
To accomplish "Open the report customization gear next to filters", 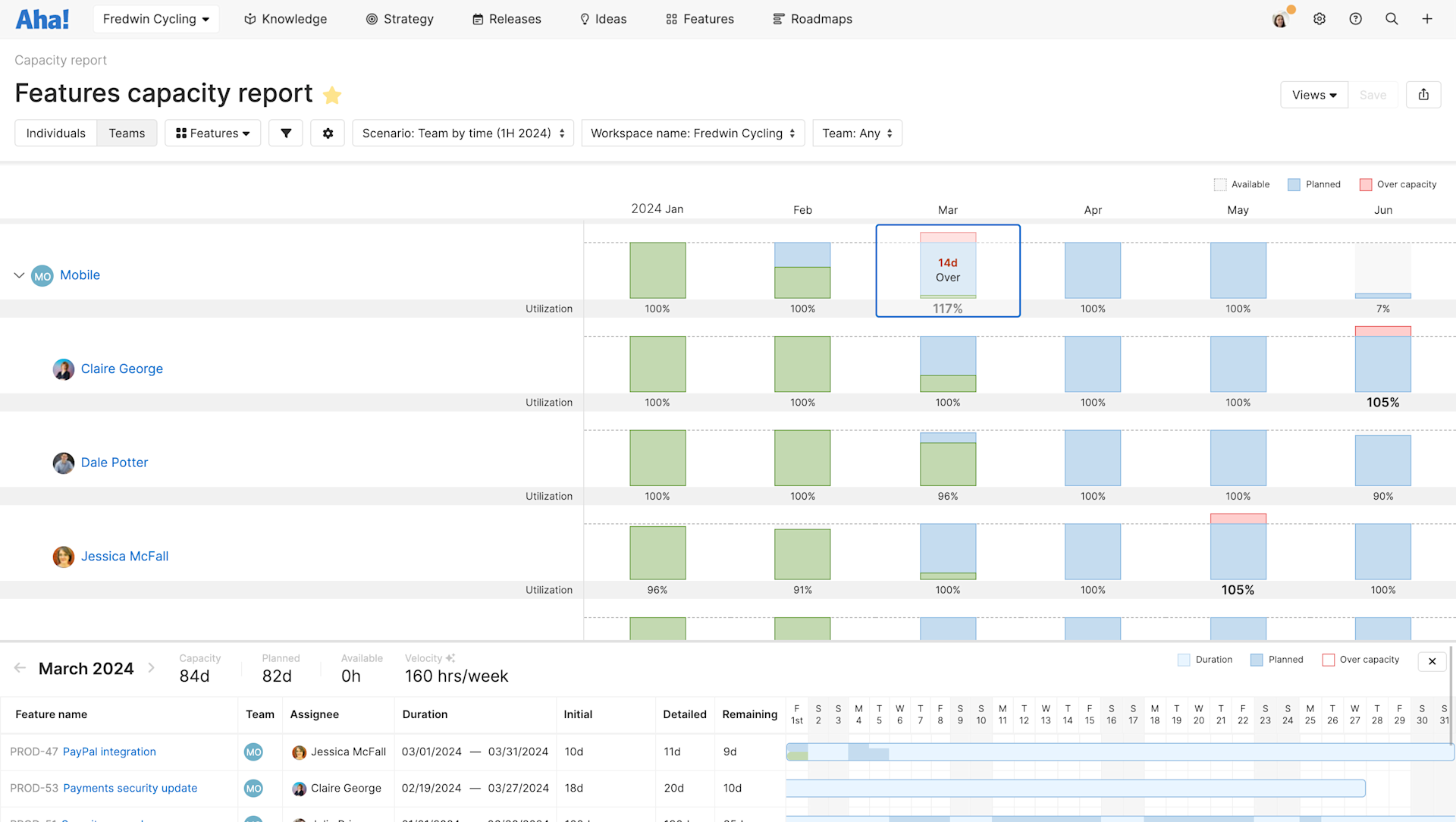I will (328, 133).
